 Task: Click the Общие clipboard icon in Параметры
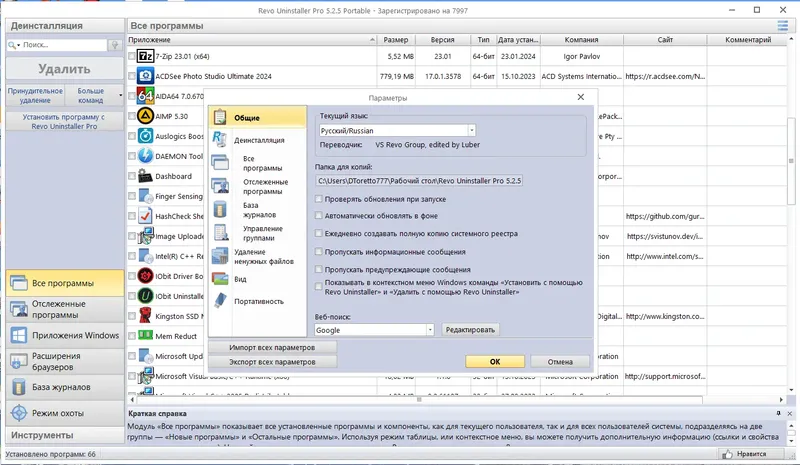(x=220, y=117)
